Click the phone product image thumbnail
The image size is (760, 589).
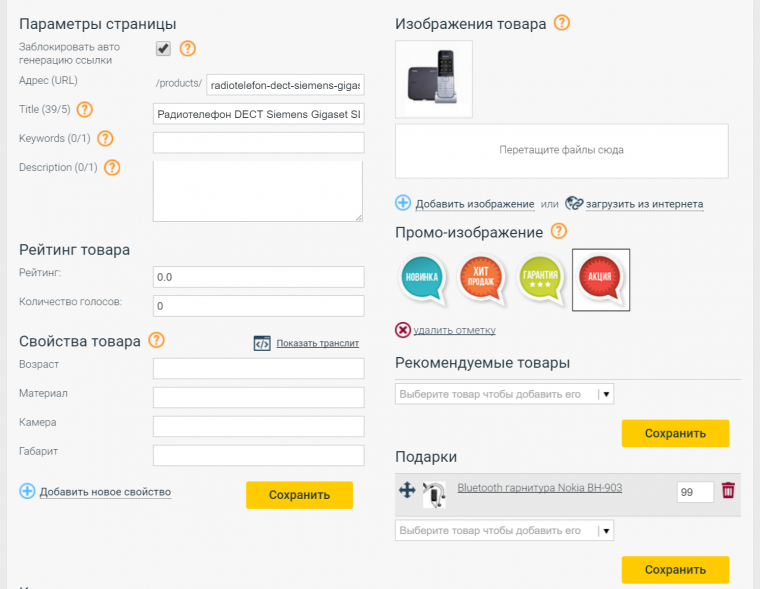click(434, 78)
